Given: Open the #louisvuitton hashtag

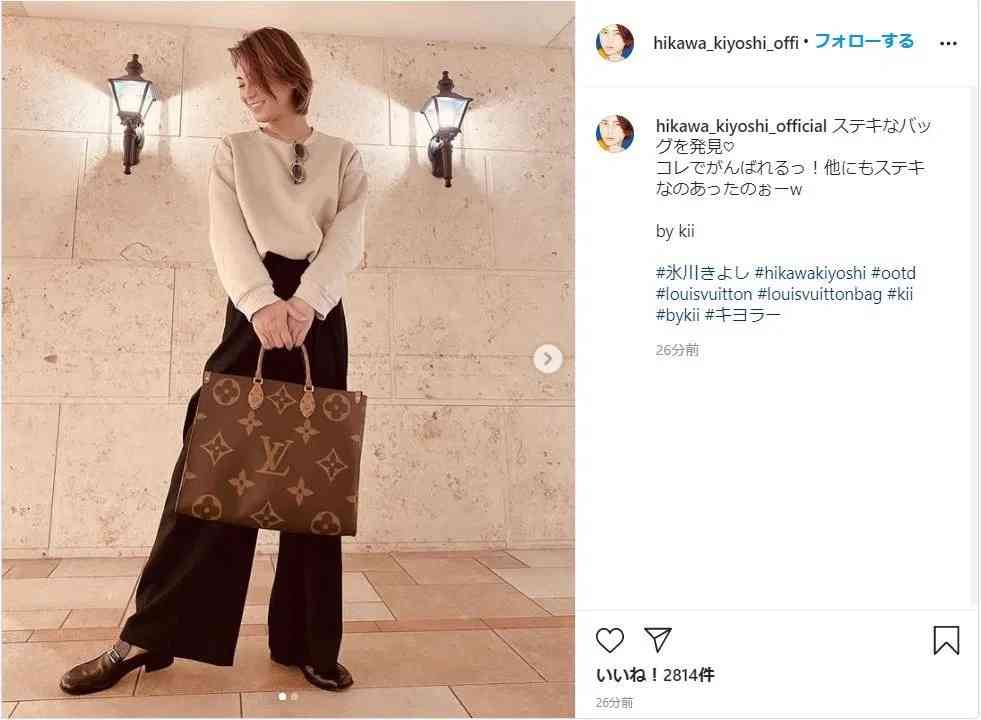Looking at the screenshot, I should pyautogui.click(x=704, y=294).
